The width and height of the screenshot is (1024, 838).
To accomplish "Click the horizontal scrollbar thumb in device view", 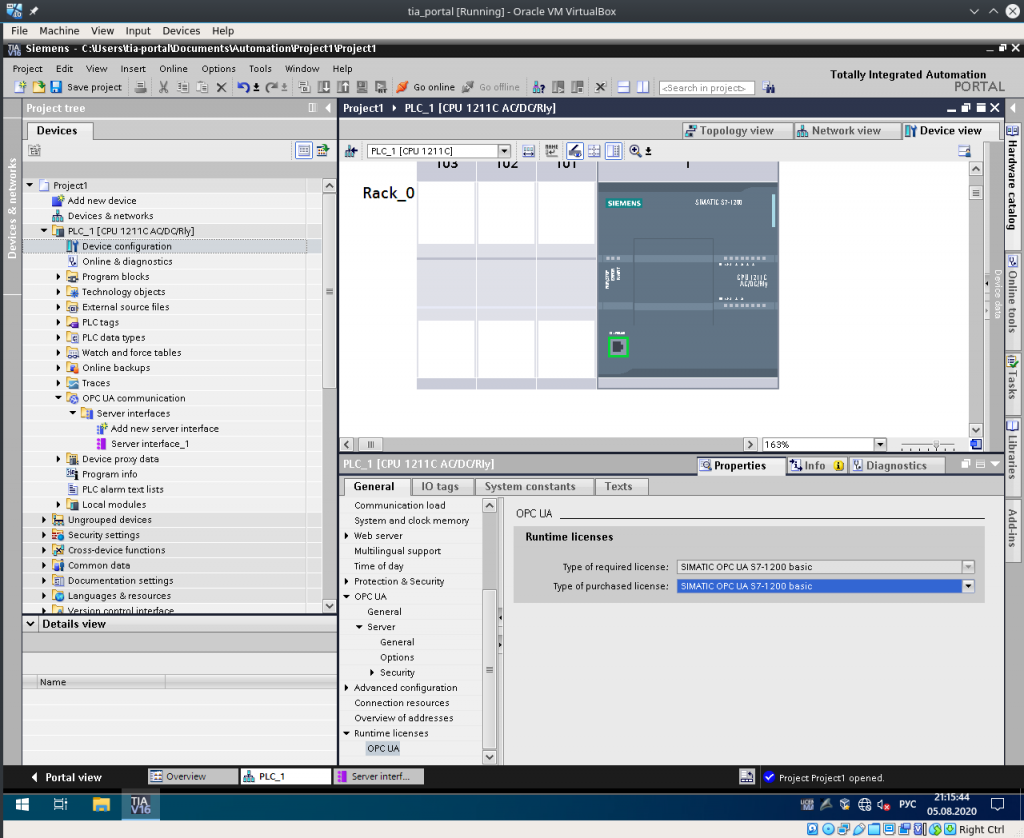I will pyautogui.click(x=370, y=444).
